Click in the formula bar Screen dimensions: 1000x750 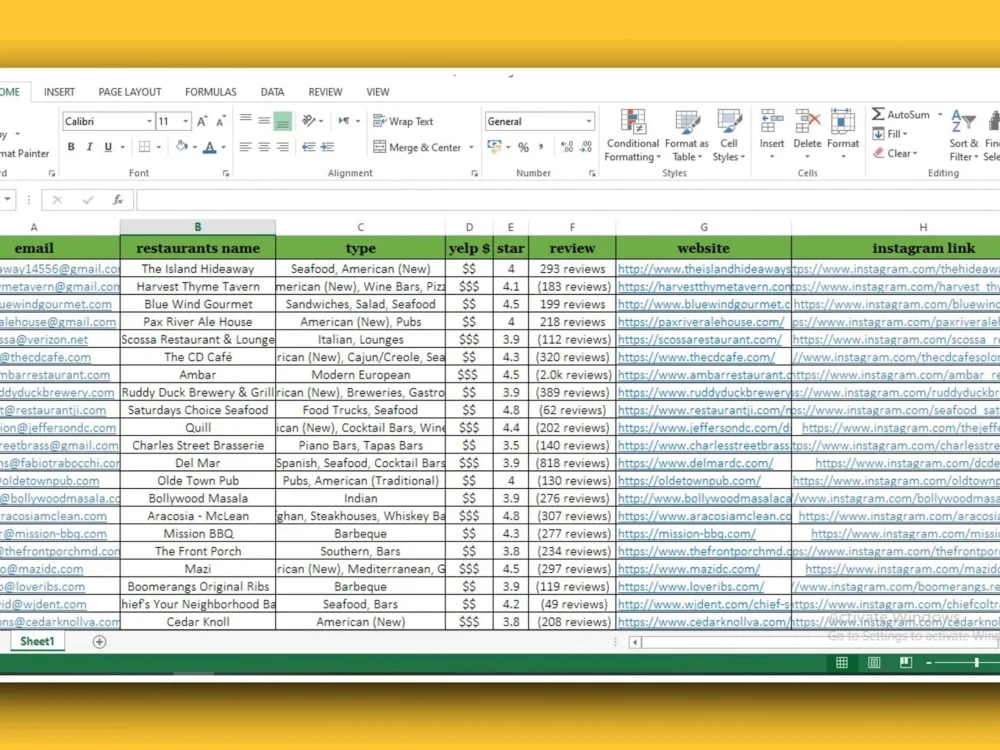pyautogui.click(x=568, y=200)
